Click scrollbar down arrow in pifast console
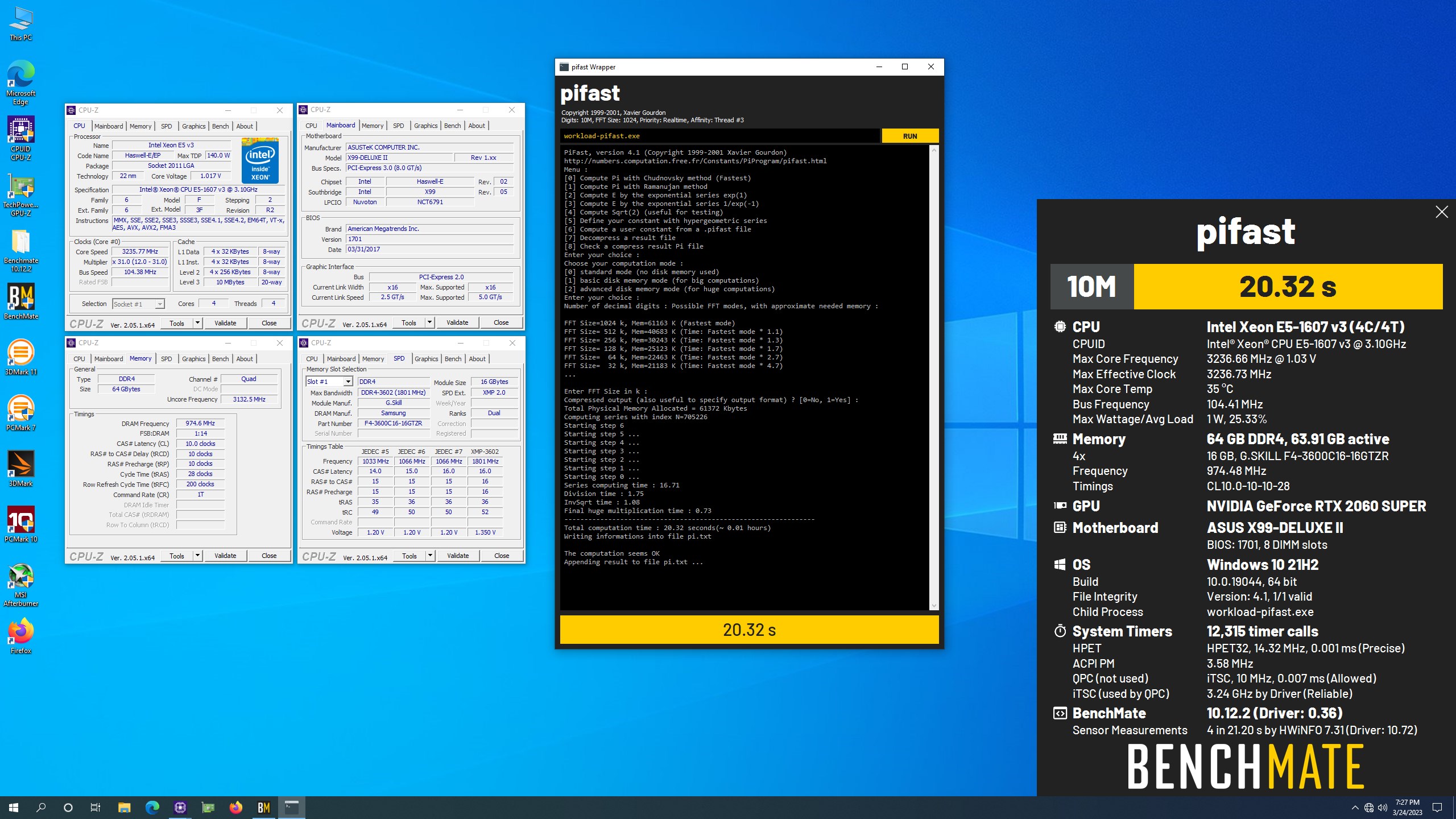1456x819 pixels. [x=933, y=606]
